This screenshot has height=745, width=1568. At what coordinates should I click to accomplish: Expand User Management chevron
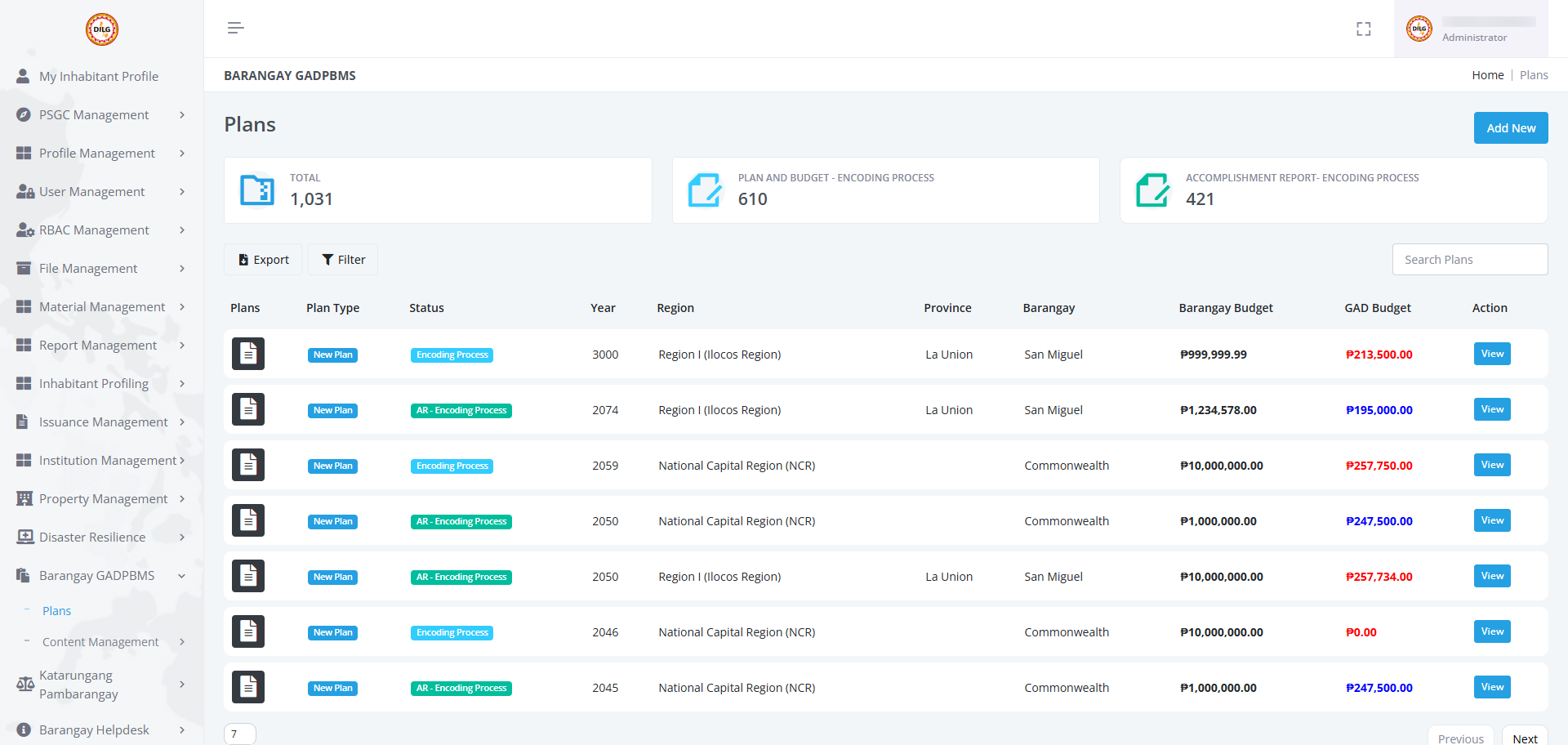click(182, 192)
